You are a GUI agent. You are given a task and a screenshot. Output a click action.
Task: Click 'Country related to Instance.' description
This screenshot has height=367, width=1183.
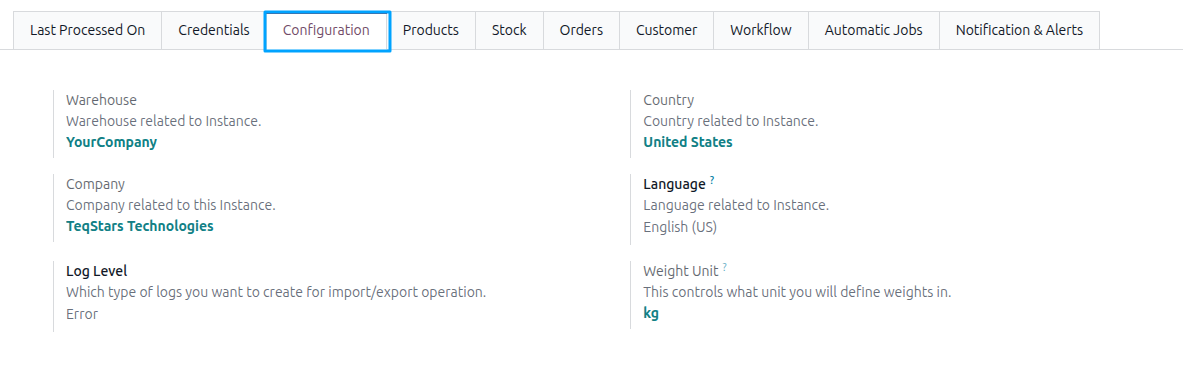pyautogui.click(x=730, y=121)
